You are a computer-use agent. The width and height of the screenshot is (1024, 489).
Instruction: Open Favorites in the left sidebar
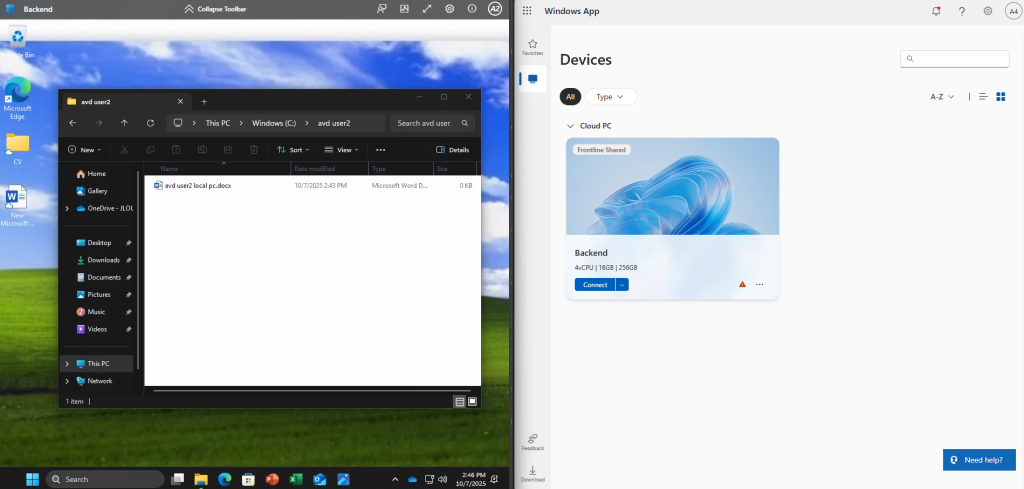(x=532, y=47)
